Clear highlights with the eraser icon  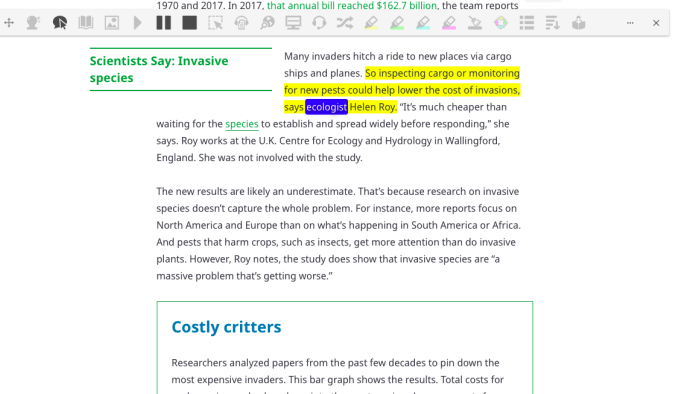click(x=475, y=23)
